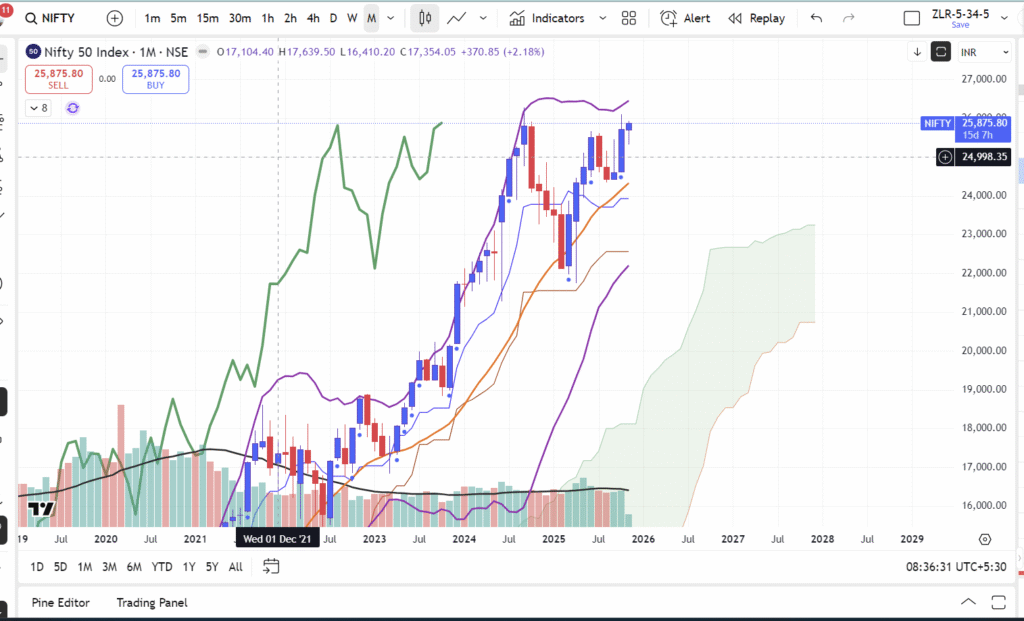The height and width of the screenshot is (621, 1024).
Task: Open the Indicators panel
Action: click(547, 18)
